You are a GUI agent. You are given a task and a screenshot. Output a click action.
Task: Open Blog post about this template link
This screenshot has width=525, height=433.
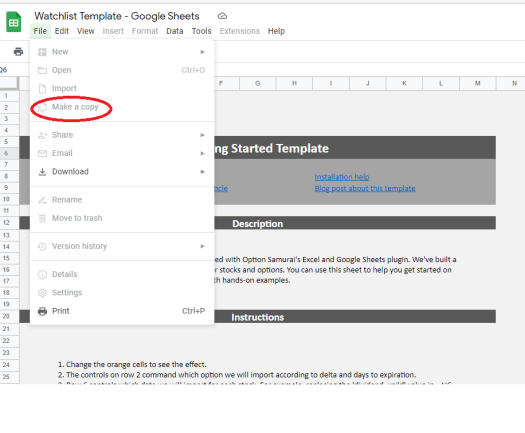pyautogui.click(x=365, y=189)
